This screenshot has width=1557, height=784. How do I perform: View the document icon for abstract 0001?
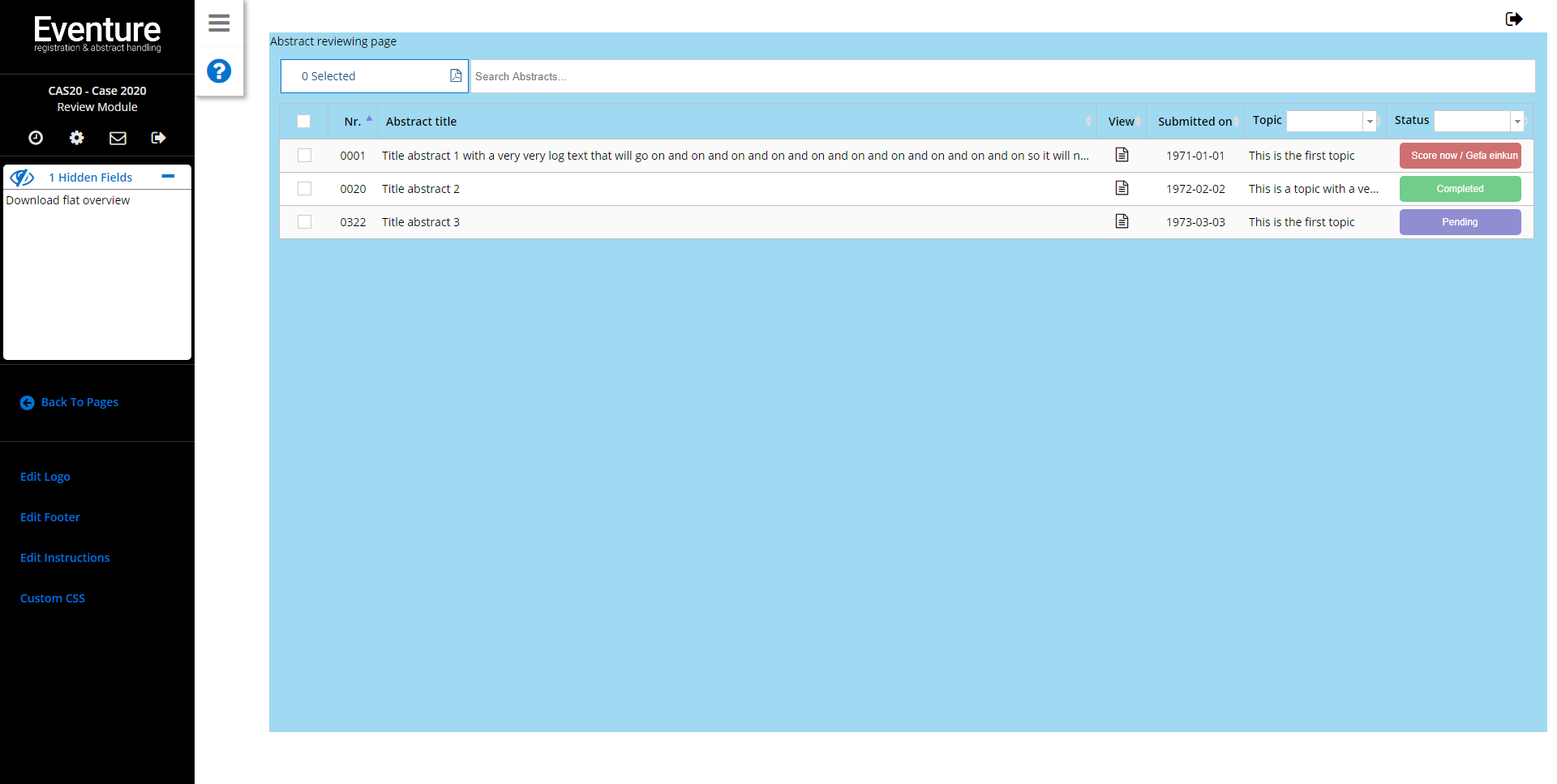click(1122, 155)
